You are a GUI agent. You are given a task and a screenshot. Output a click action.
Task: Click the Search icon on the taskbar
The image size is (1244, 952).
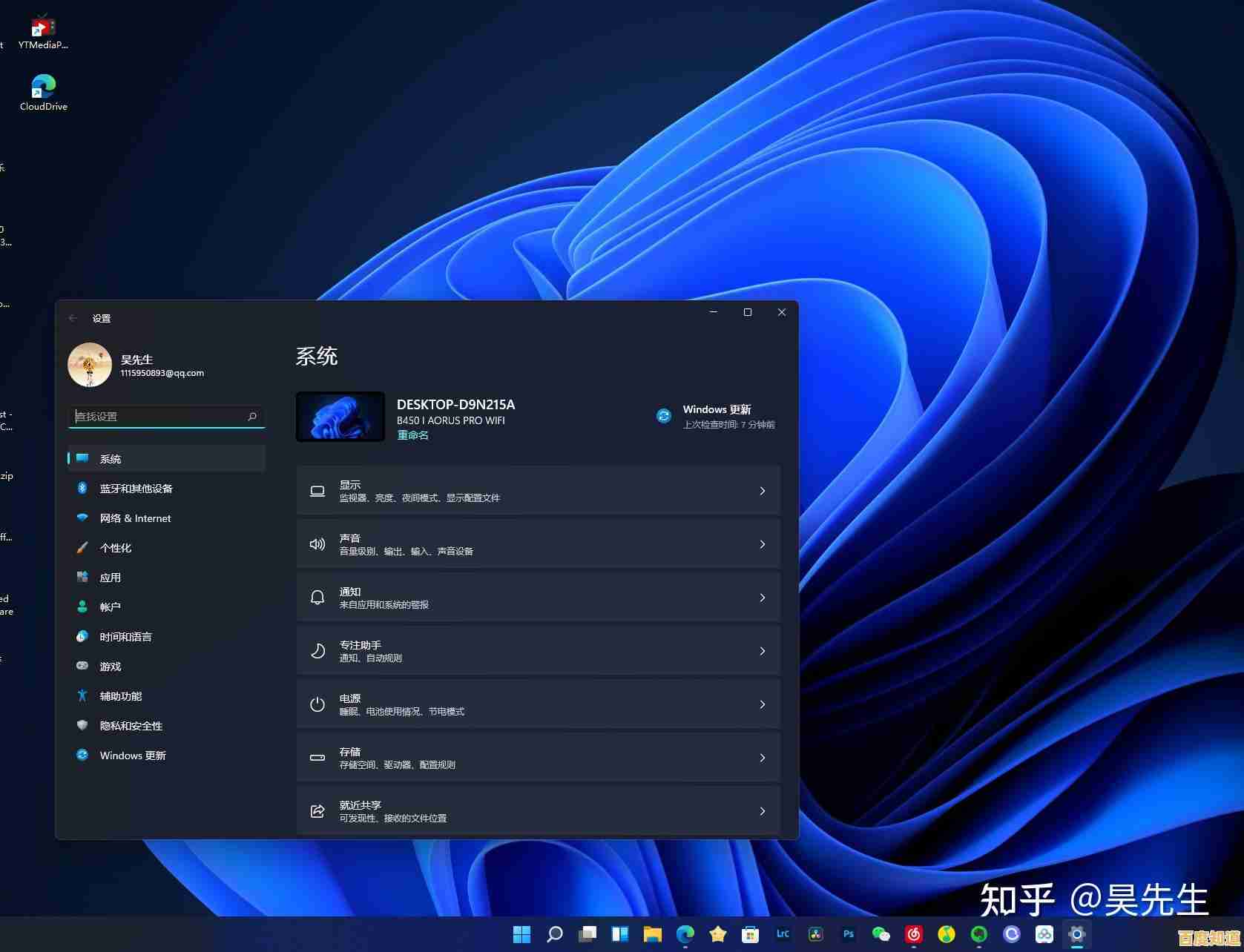[554, 934]
